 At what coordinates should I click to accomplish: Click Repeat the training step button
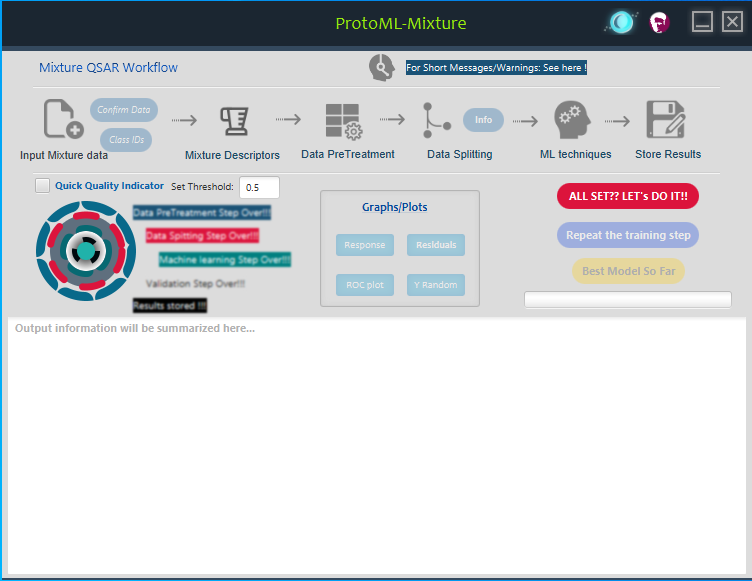628,235
